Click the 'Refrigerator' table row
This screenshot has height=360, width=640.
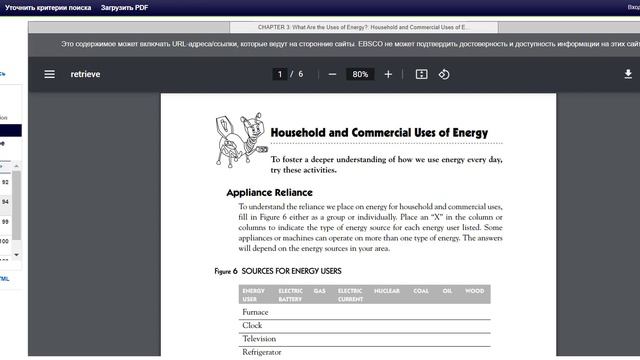pyautogui.click(x=364, y=352)
